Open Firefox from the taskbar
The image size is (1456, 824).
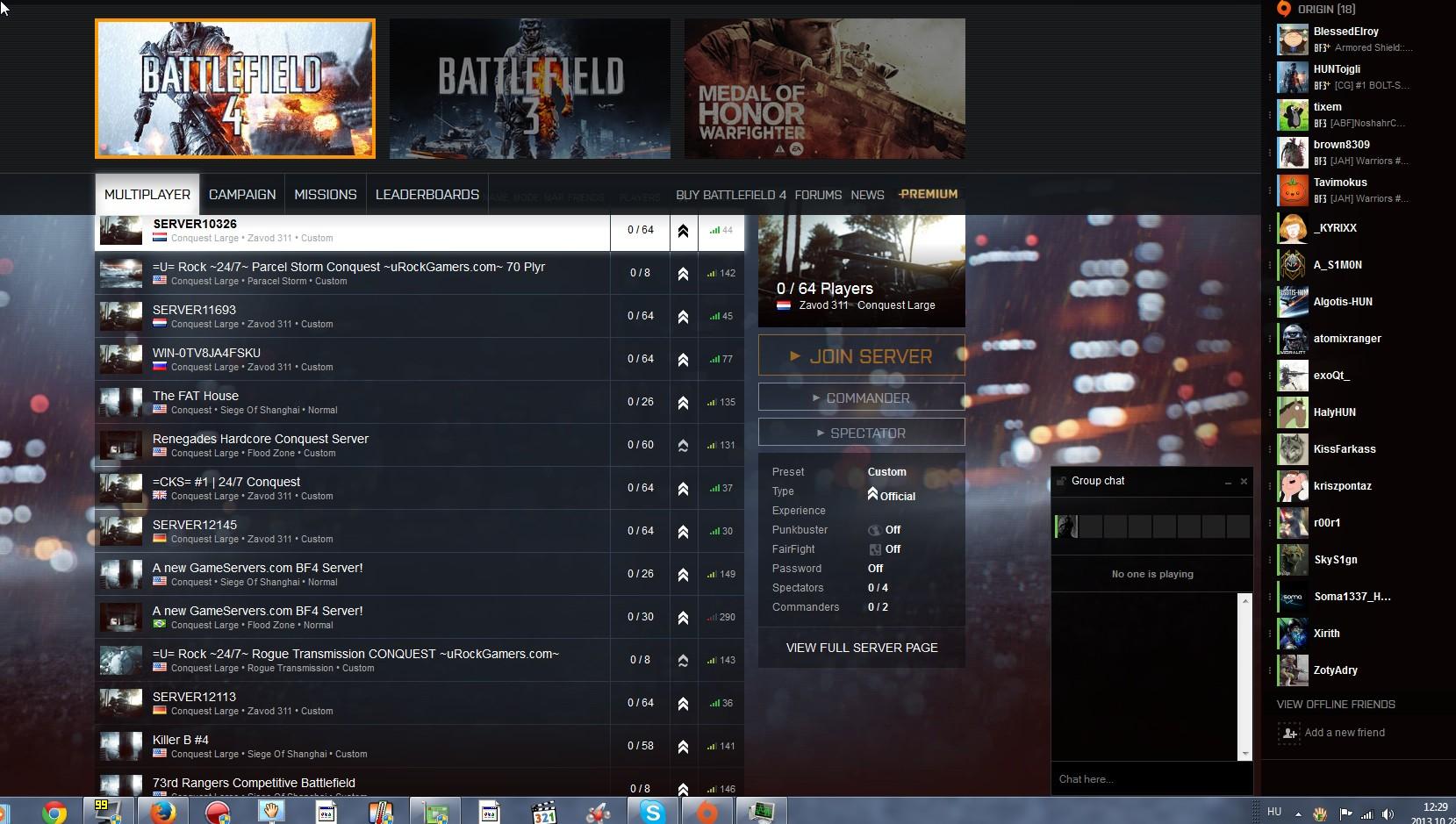(x=162, y=813)
